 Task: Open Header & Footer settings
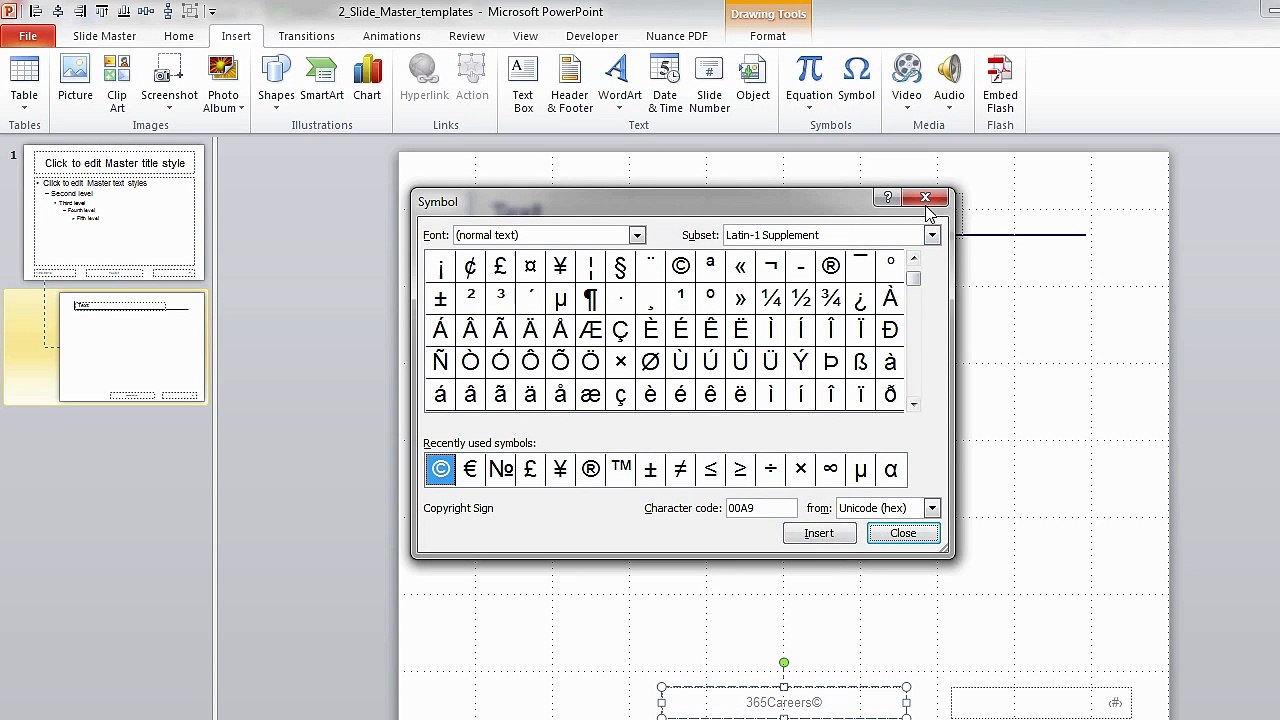[570, 83]
